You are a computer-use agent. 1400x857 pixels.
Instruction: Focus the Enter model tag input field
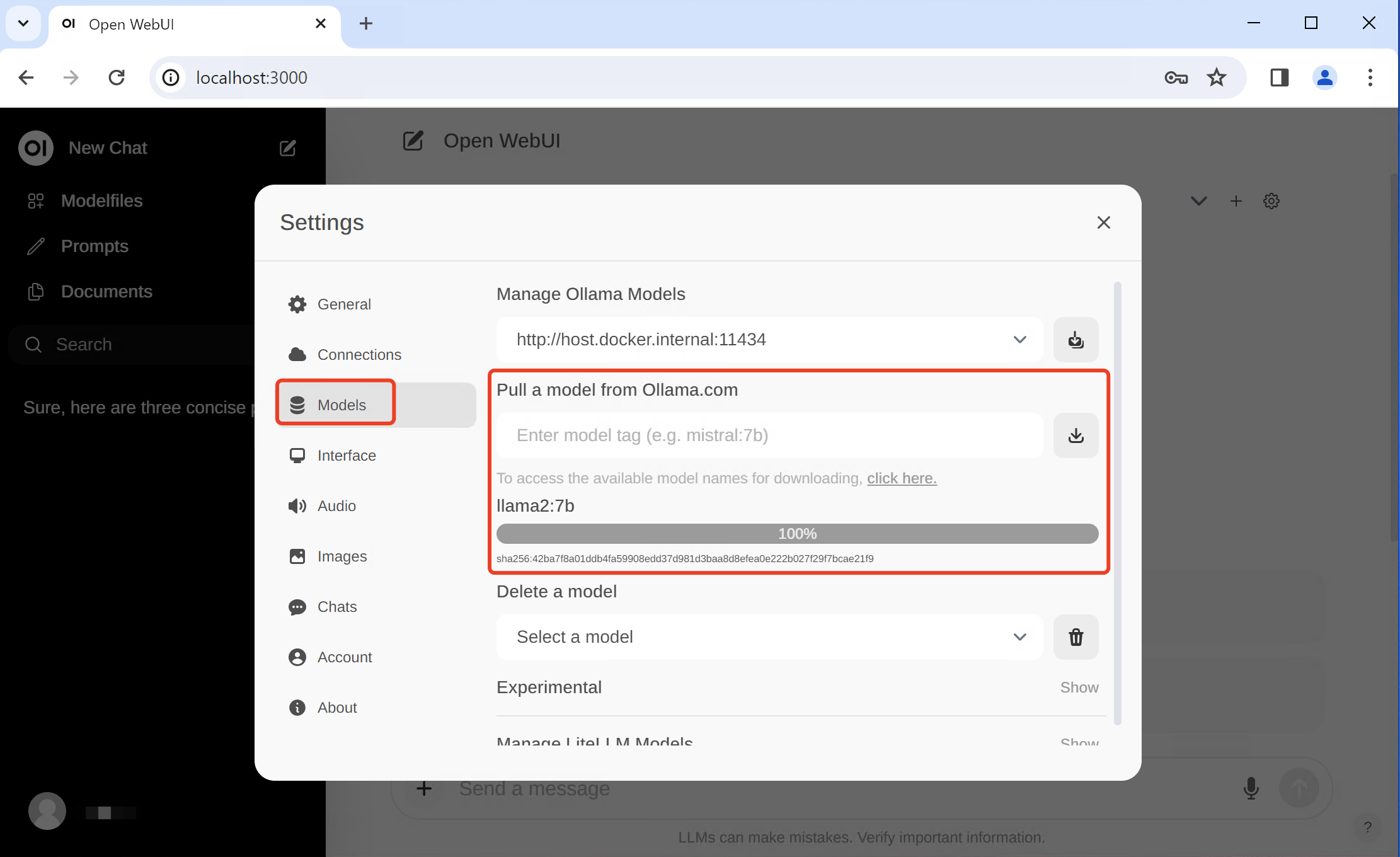pyautogui.click(x=769, y=435)
